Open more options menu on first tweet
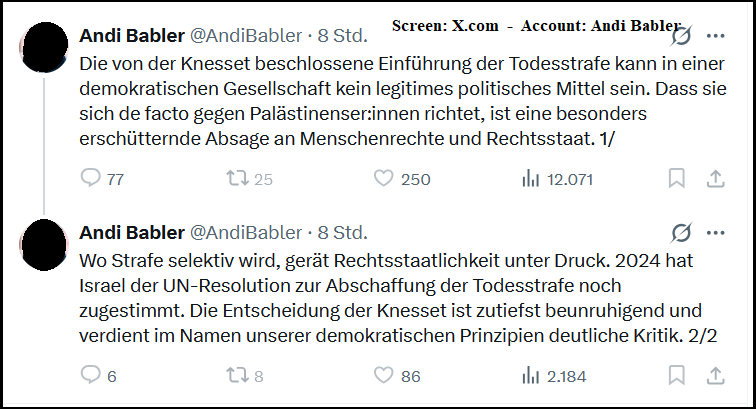Screen dimensions: 756x409 716,36
